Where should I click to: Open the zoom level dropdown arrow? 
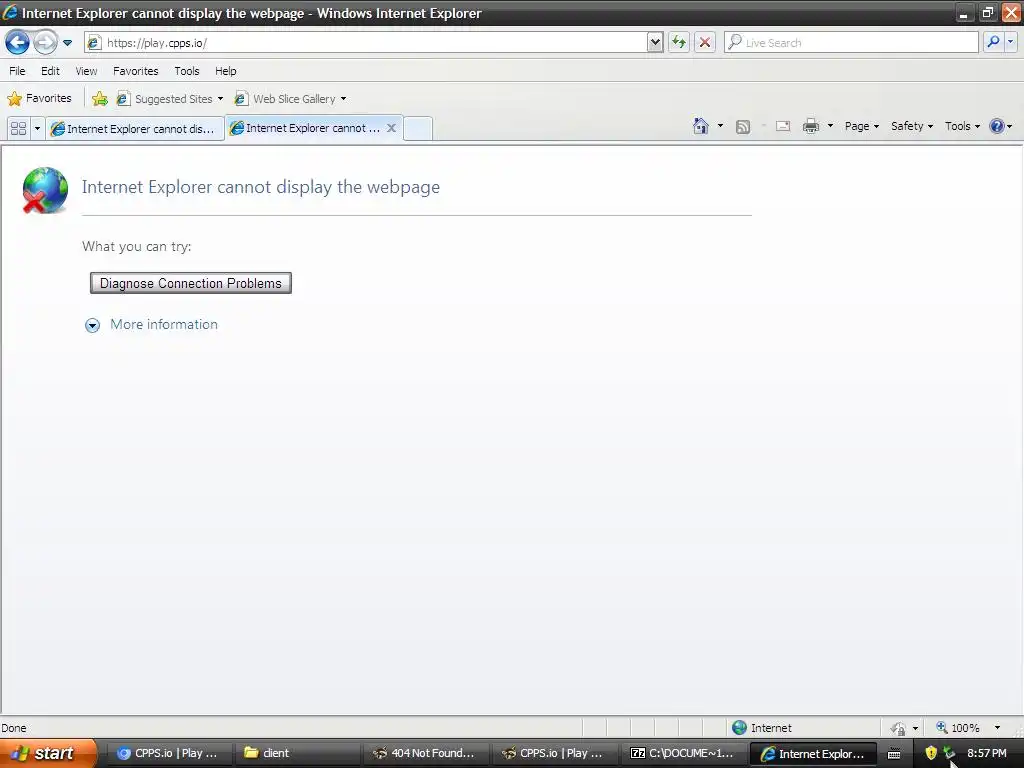click(997, 728)
